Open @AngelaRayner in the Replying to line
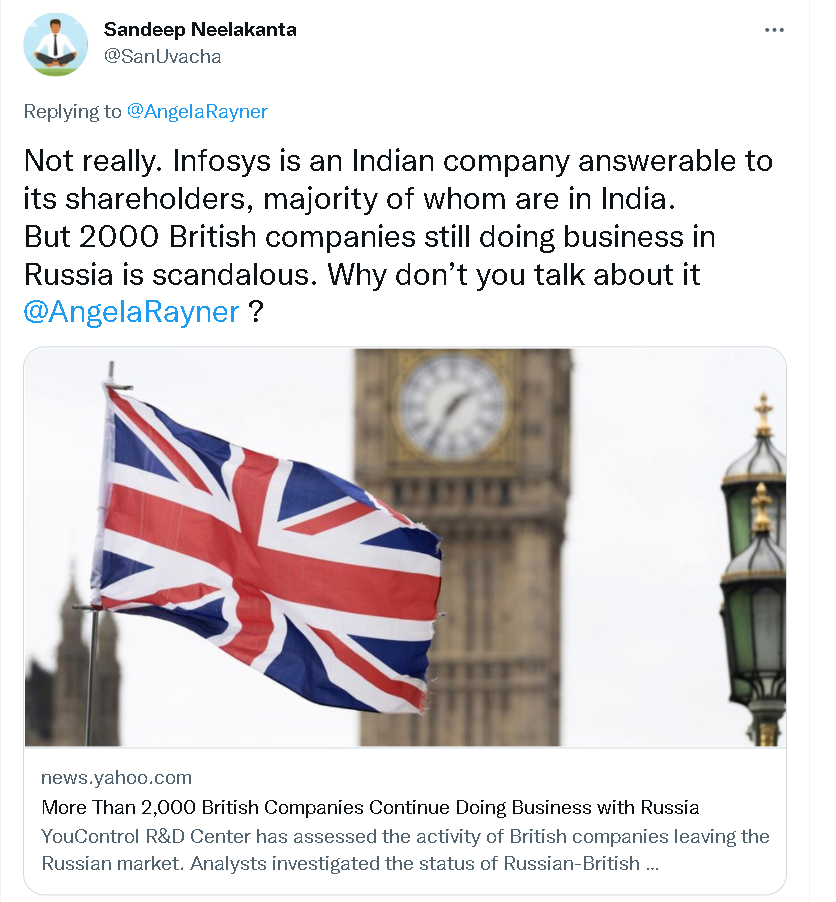This screenshot has width=836, height=902. point(197,111)
